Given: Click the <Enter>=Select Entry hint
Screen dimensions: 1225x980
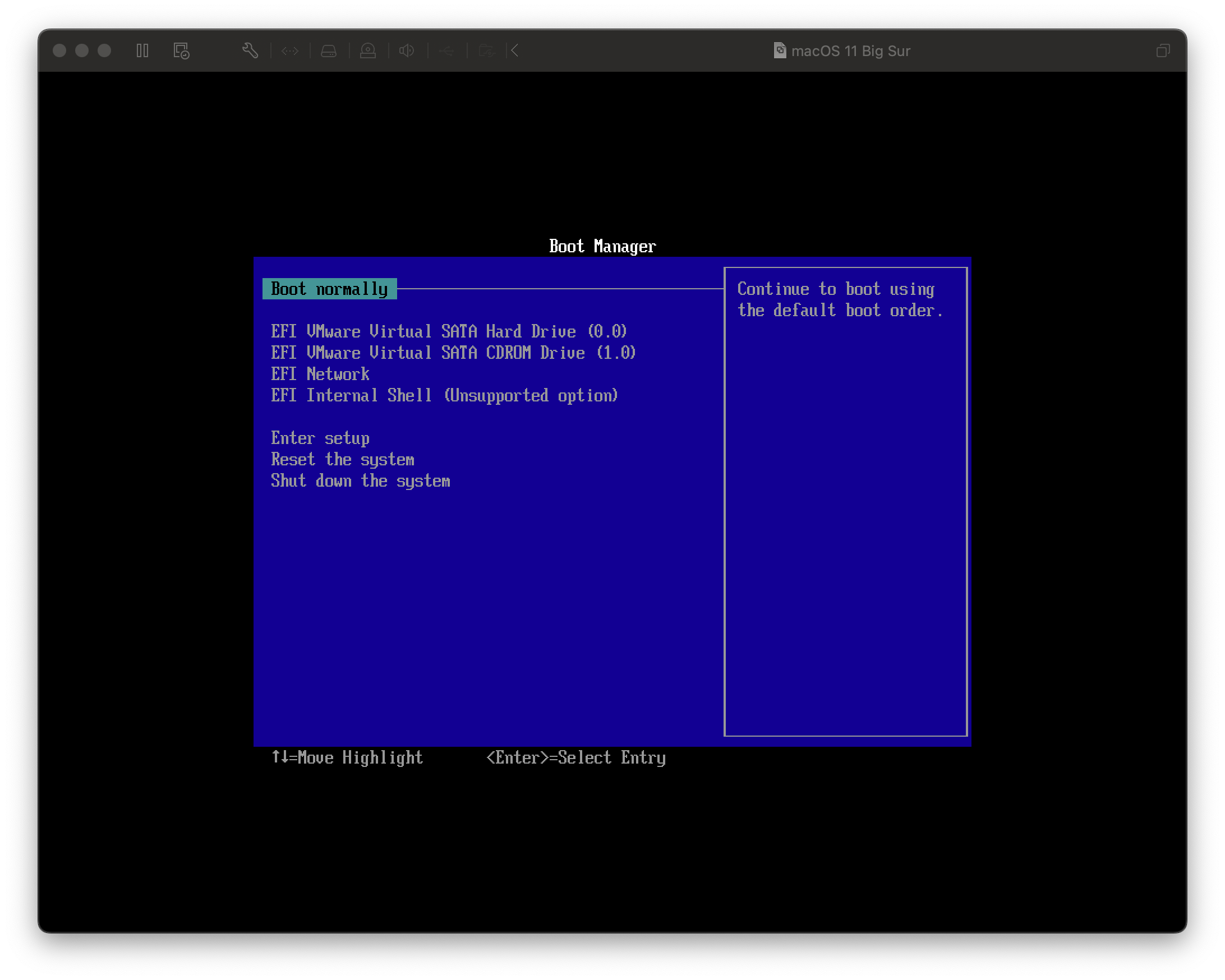Looking at the screenshot, I should coord(576,758).
